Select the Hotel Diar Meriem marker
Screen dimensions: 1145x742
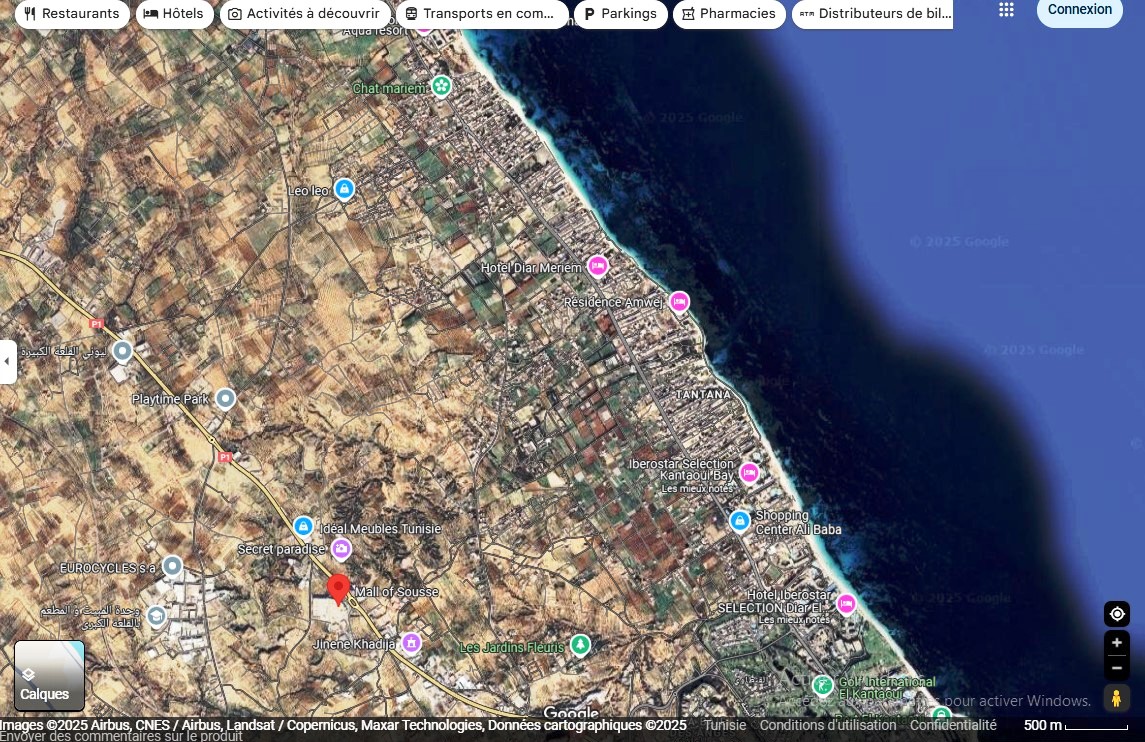(x=598, y=266)
